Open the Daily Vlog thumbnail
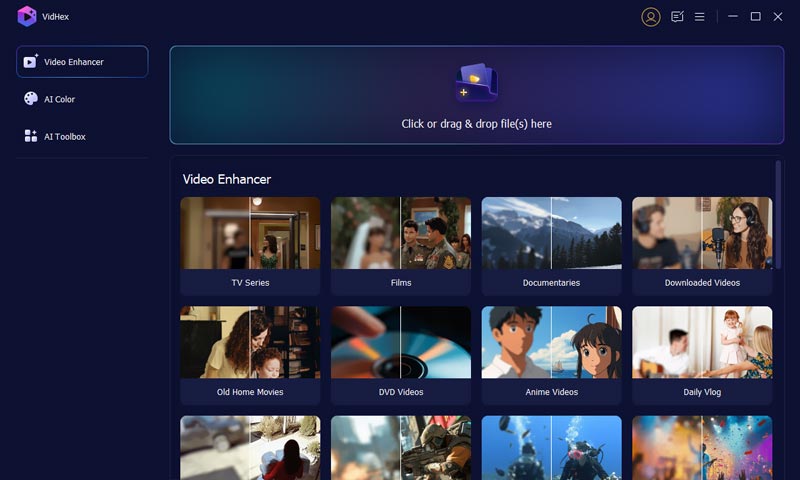Screen dimensions: 800x480 [x=702, y=342]
